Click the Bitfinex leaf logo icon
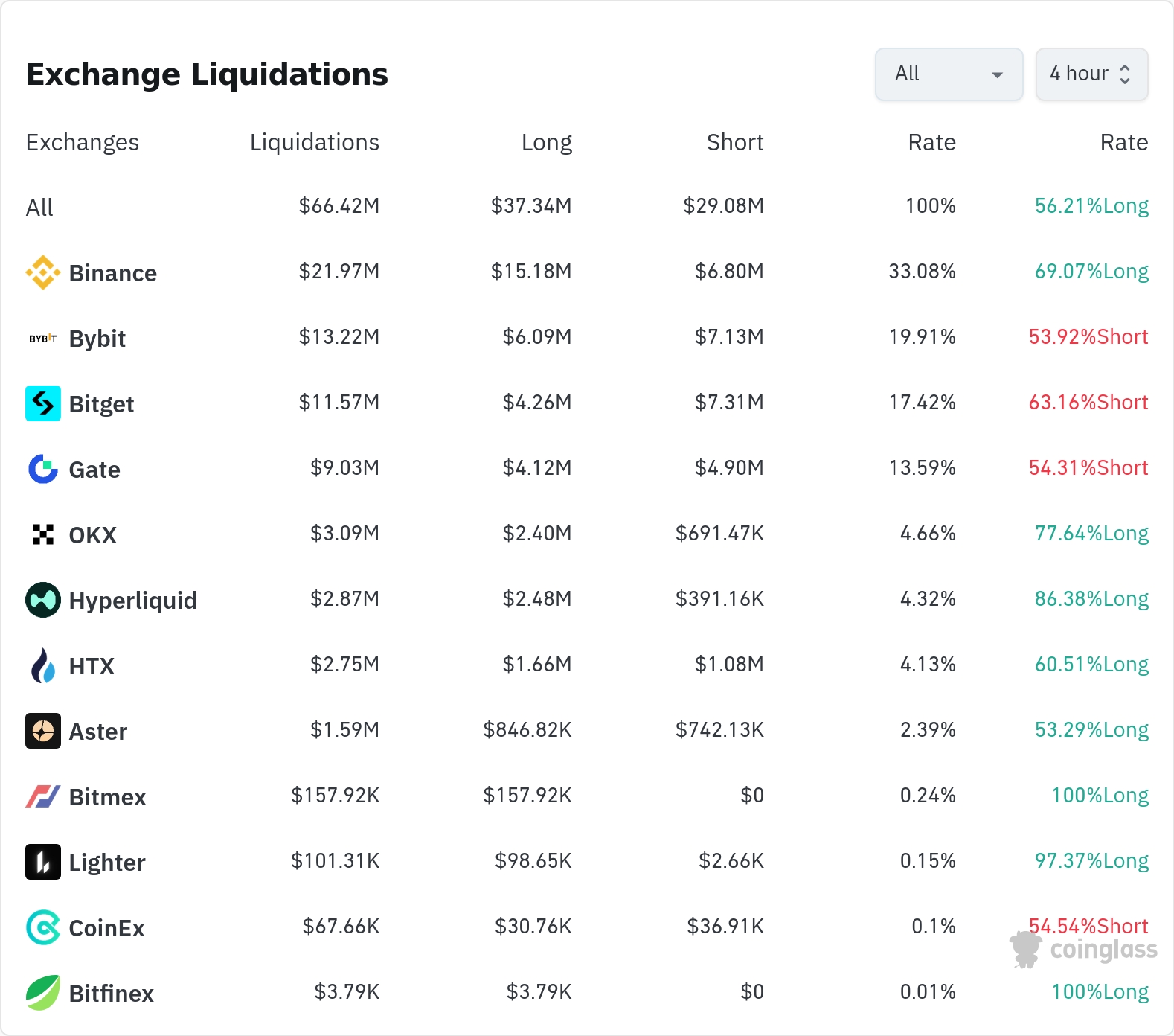The image size is (1174, 1036). click(x=43, y=993)
